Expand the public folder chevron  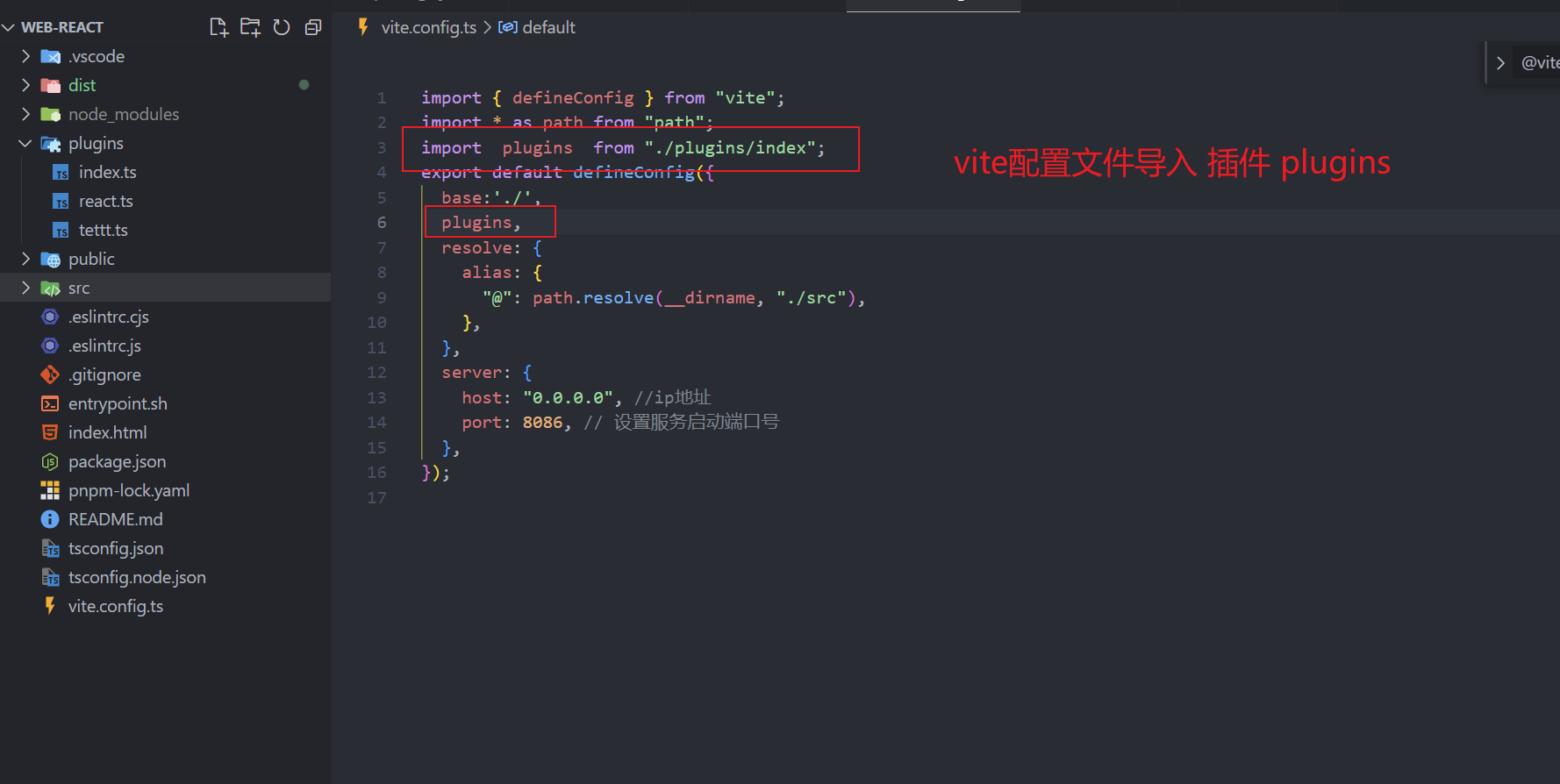click(x=25, y=259)
